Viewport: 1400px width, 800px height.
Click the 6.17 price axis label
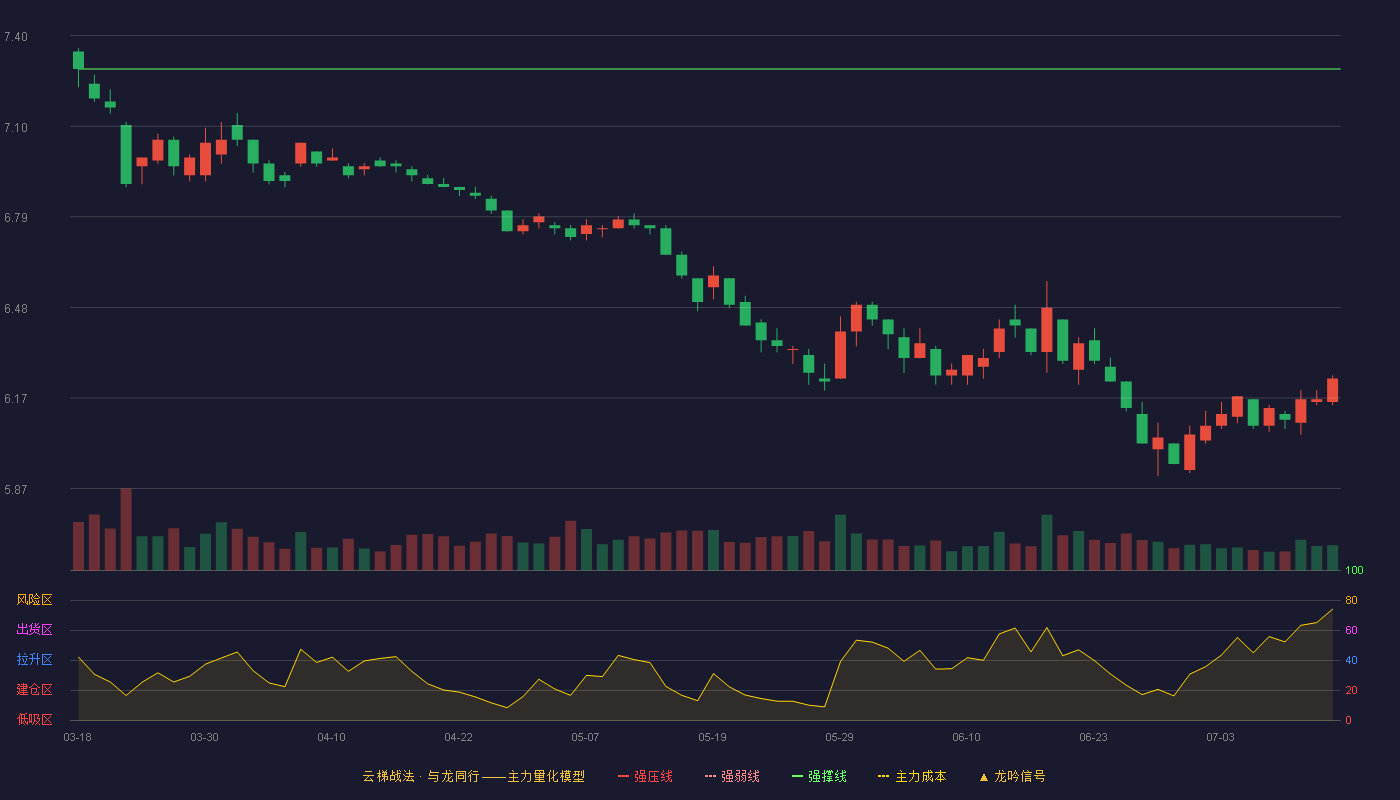click(16, 399)
